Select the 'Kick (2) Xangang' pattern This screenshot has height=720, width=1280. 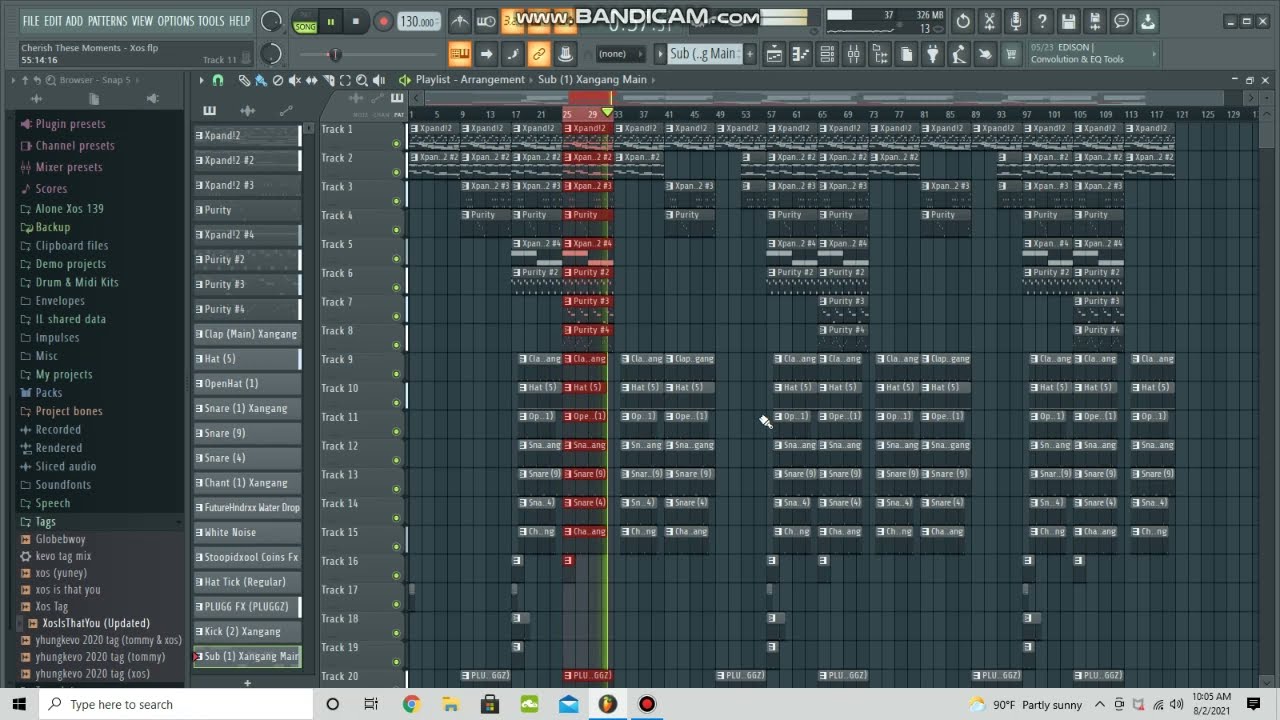(x=247, y=632)
